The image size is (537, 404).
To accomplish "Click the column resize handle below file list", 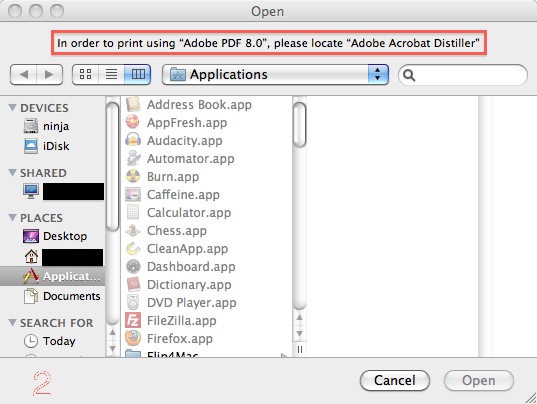I will (x=300, y=350).
